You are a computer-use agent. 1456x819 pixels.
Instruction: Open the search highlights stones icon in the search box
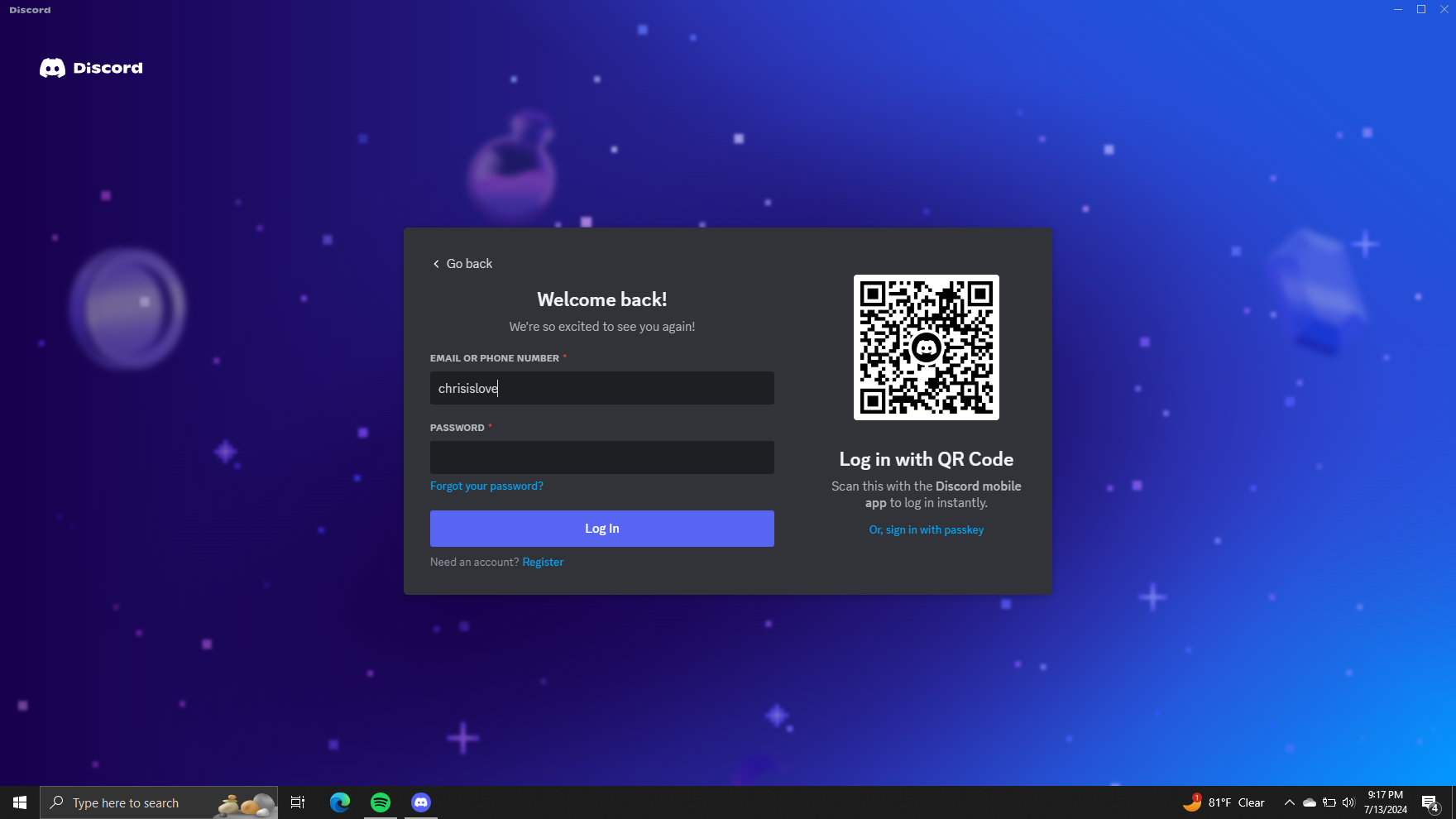point(246,803)
